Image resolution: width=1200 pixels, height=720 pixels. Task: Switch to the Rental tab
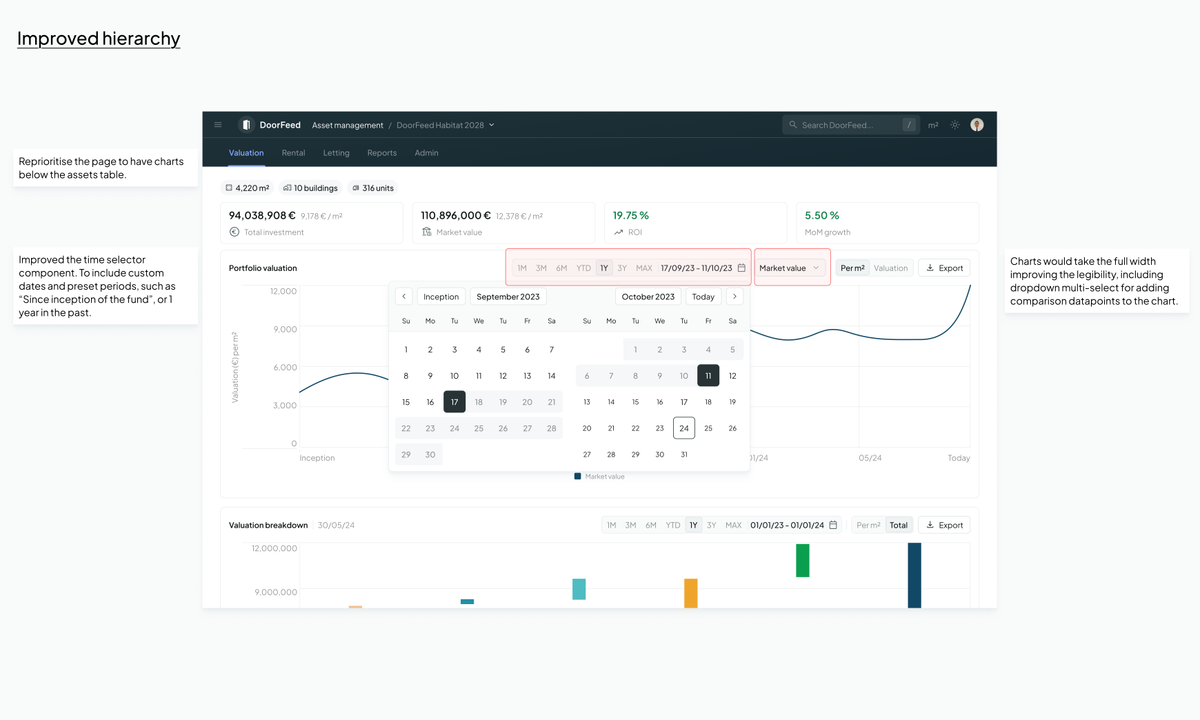[293, 153]
